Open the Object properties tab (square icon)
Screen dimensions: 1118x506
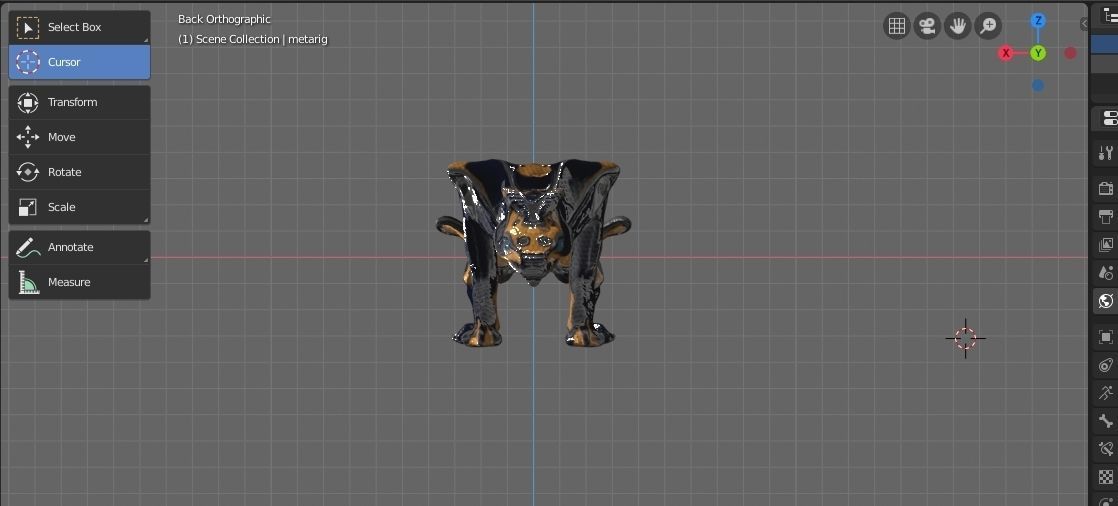pos(1106,336)
